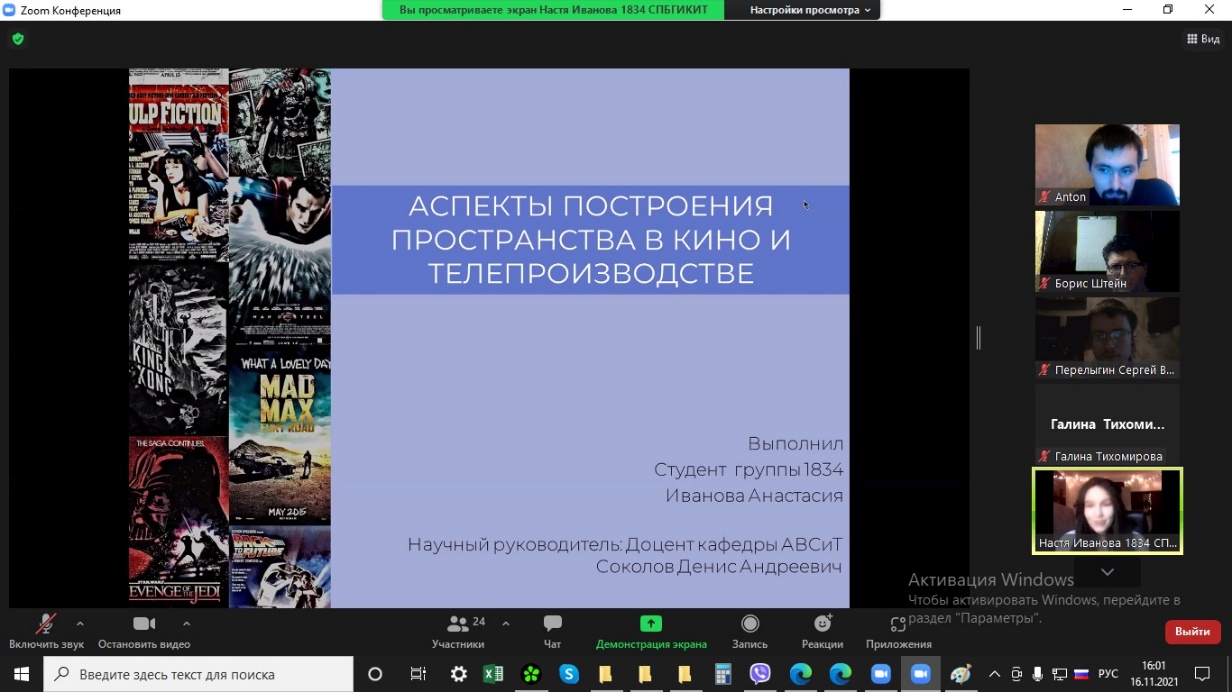Select Anton's video thumbnail
Screen dimensions: 1232x692
pyautogui.click(x=1107, y=165)
